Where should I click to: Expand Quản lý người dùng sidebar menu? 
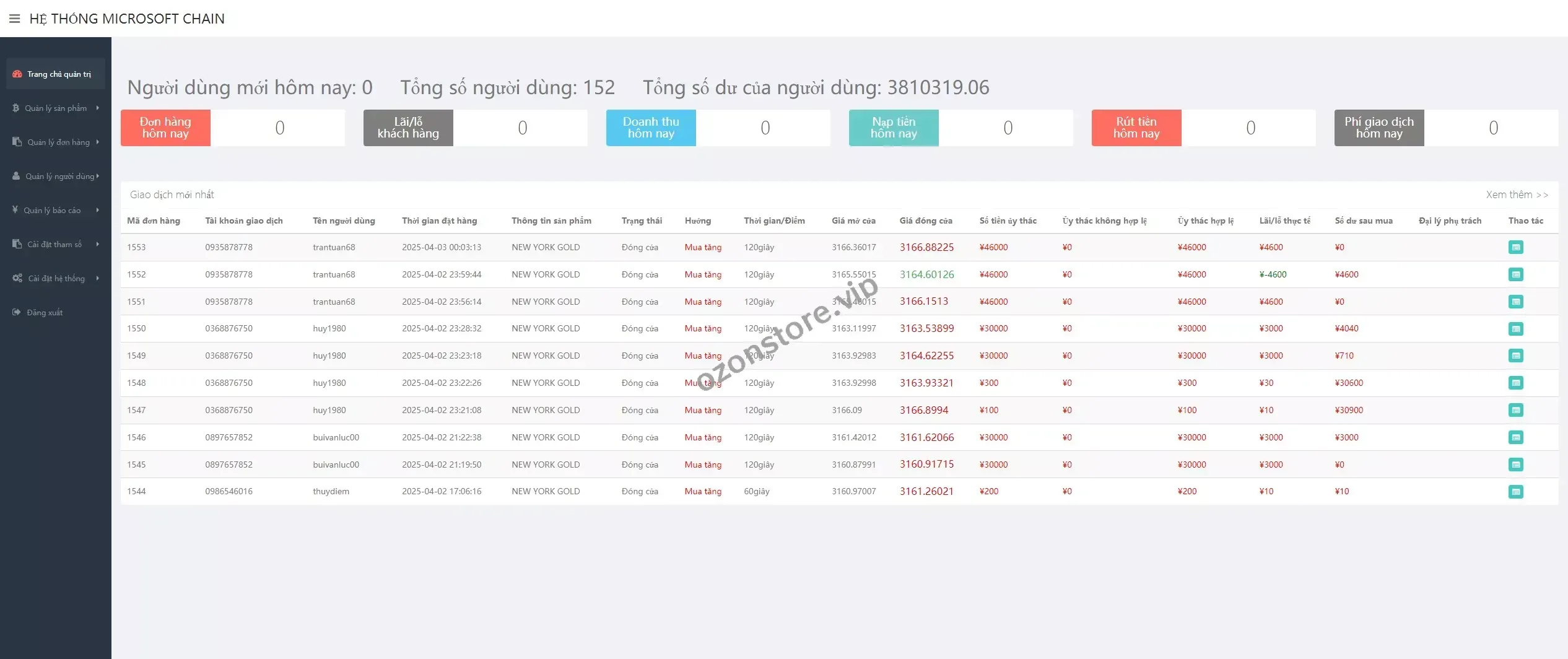point(56,177)
